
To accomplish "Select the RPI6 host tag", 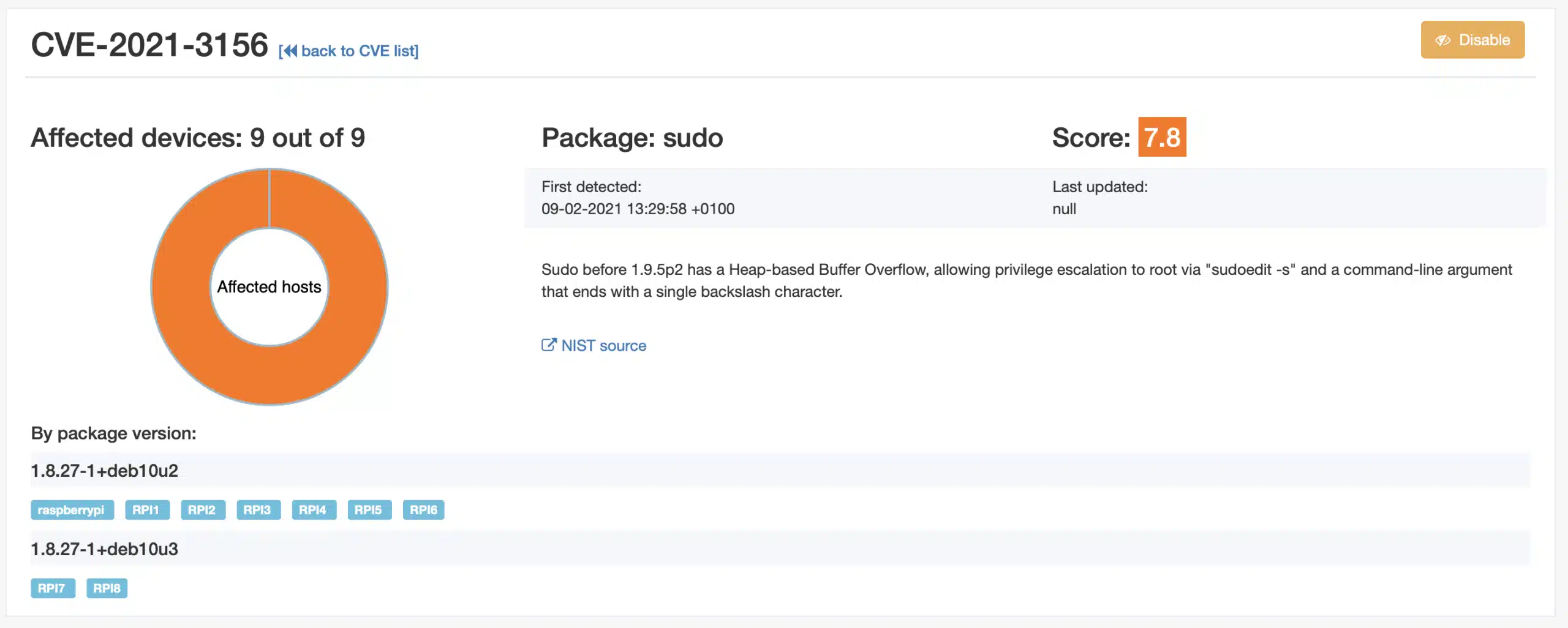I will coord(423,510).
